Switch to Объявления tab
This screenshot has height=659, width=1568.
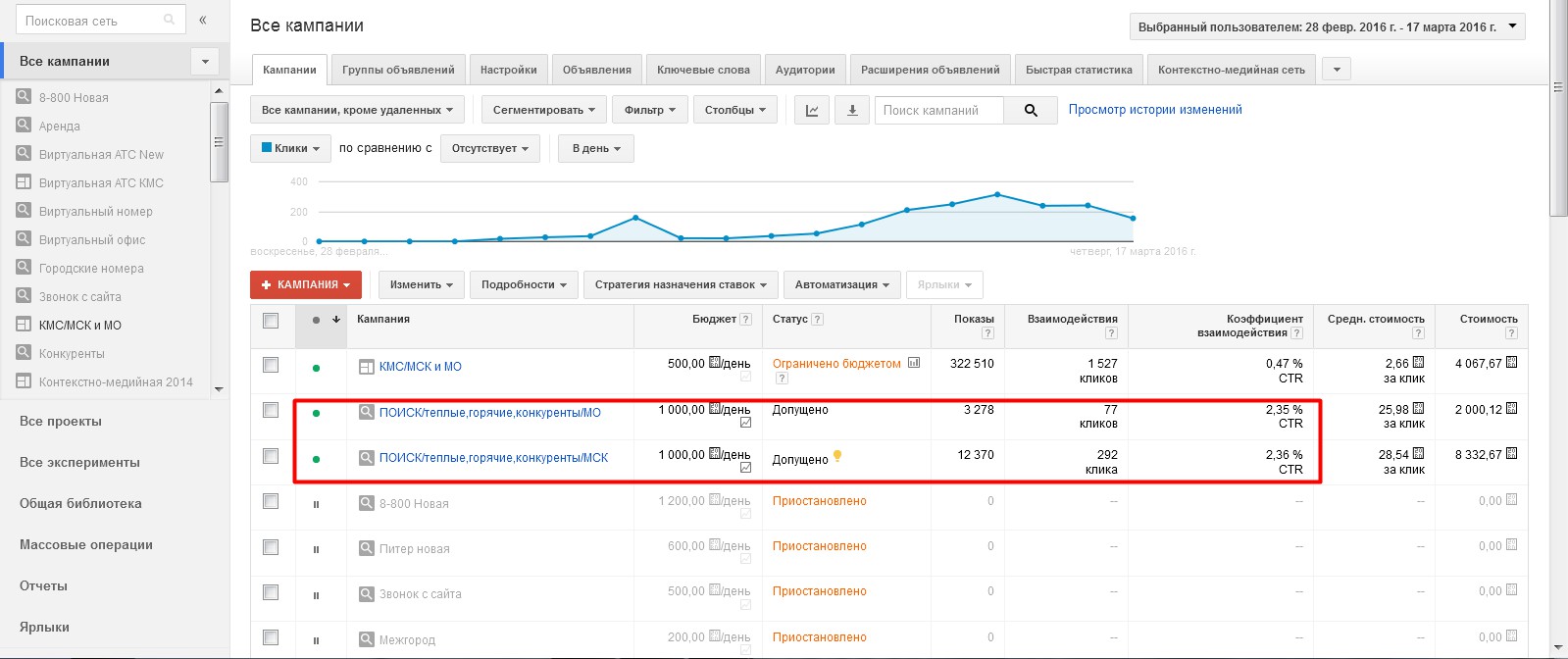click(x=596, y=70)
